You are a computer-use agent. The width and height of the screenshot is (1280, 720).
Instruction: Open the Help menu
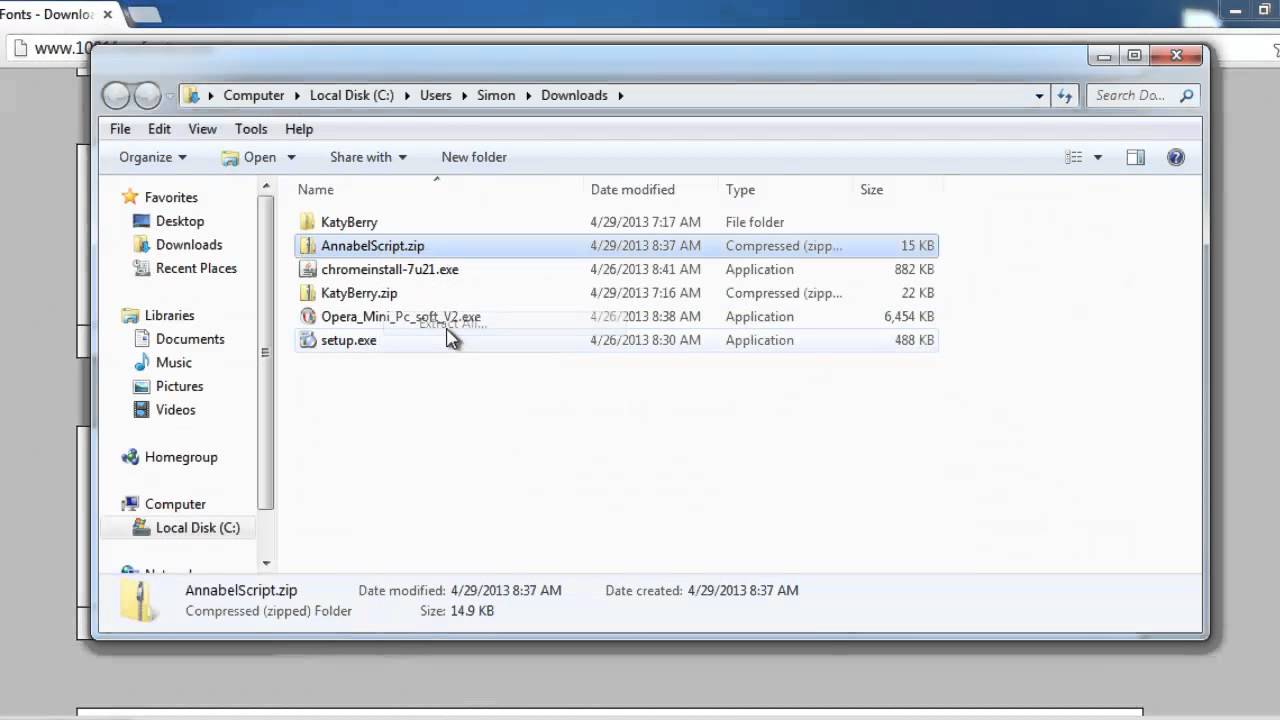(x=299, y=129)
